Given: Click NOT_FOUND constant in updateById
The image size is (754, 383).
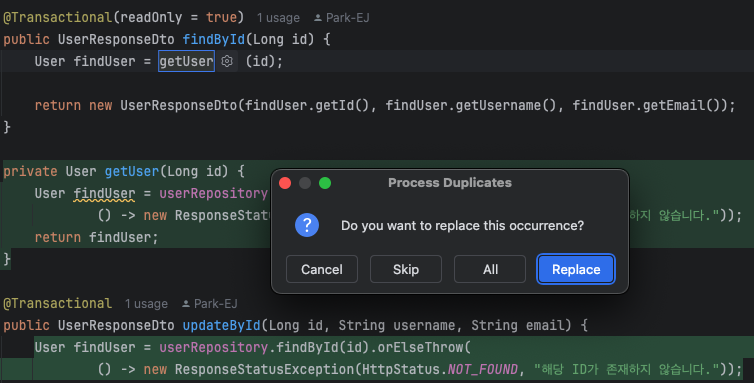Looking at the screenshot, I should (483, 369).
